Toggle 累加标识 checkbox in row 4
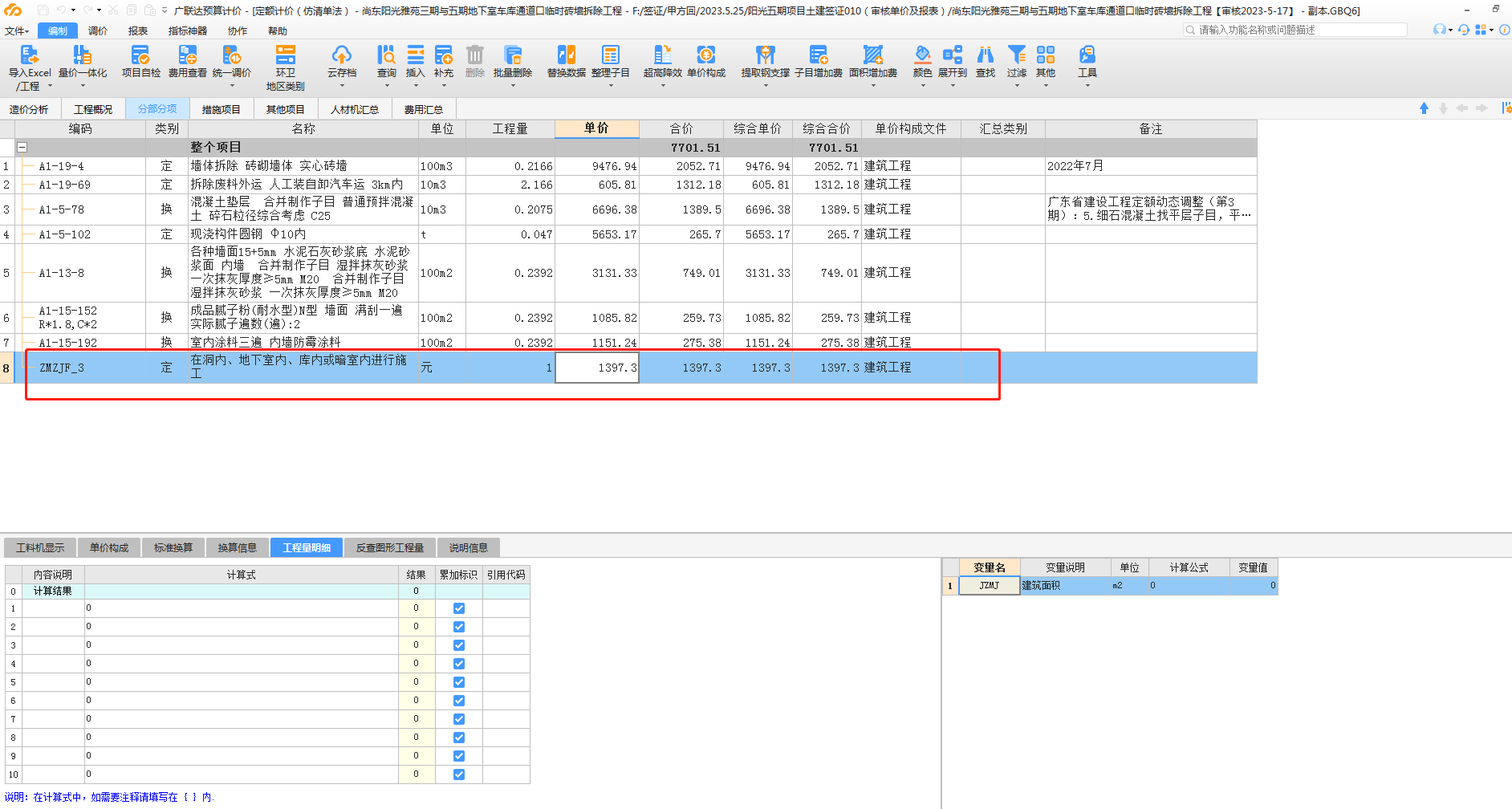The width and height of the screenshot is (1512, 809). [x=459, y=664]
